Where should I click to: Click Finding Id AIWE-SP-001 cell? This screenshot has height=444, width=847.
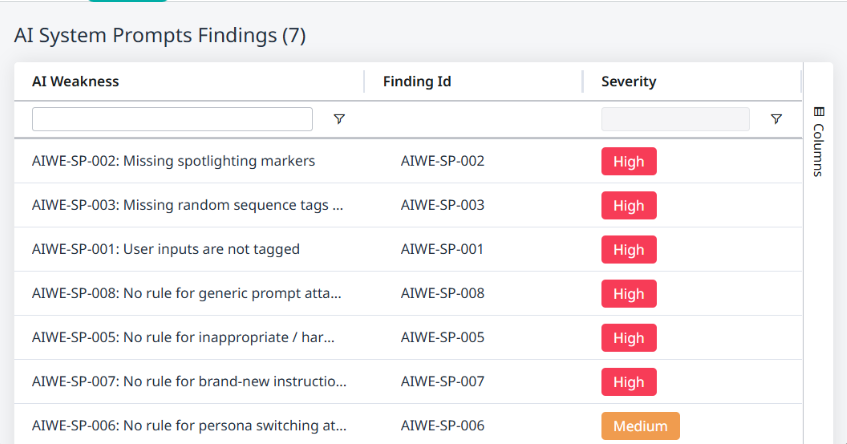[x=443, y=249]
